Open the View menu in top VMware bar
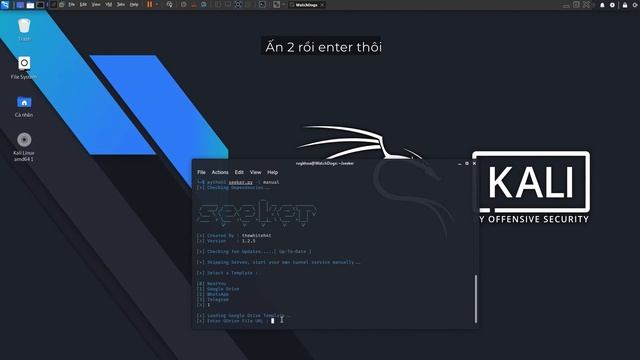640x360 pixels. pyautogui.click(x=96, y=4)
